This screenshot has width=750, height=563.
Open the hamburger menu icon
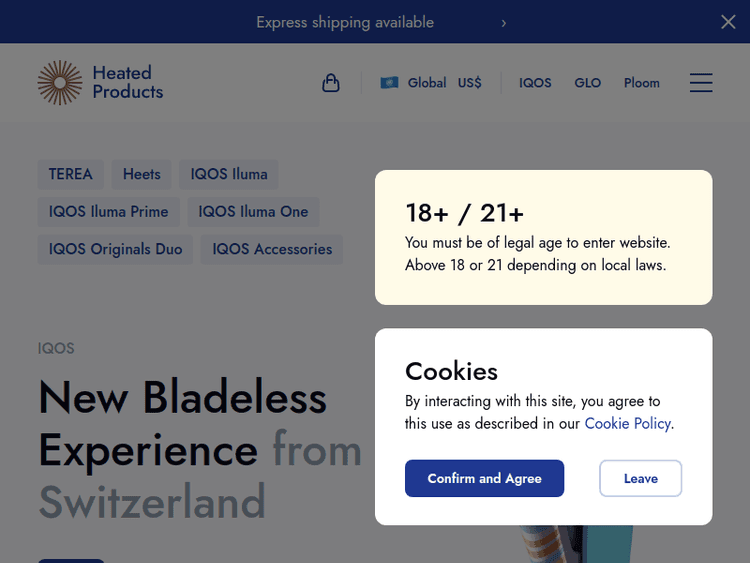point(701,83)
